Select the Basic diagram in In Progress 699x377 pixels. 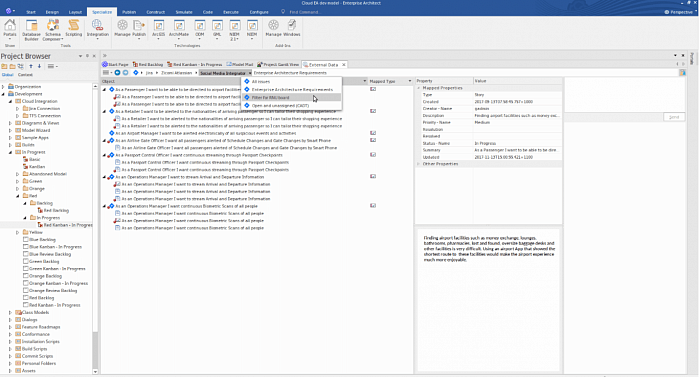(x=31, y=160)
